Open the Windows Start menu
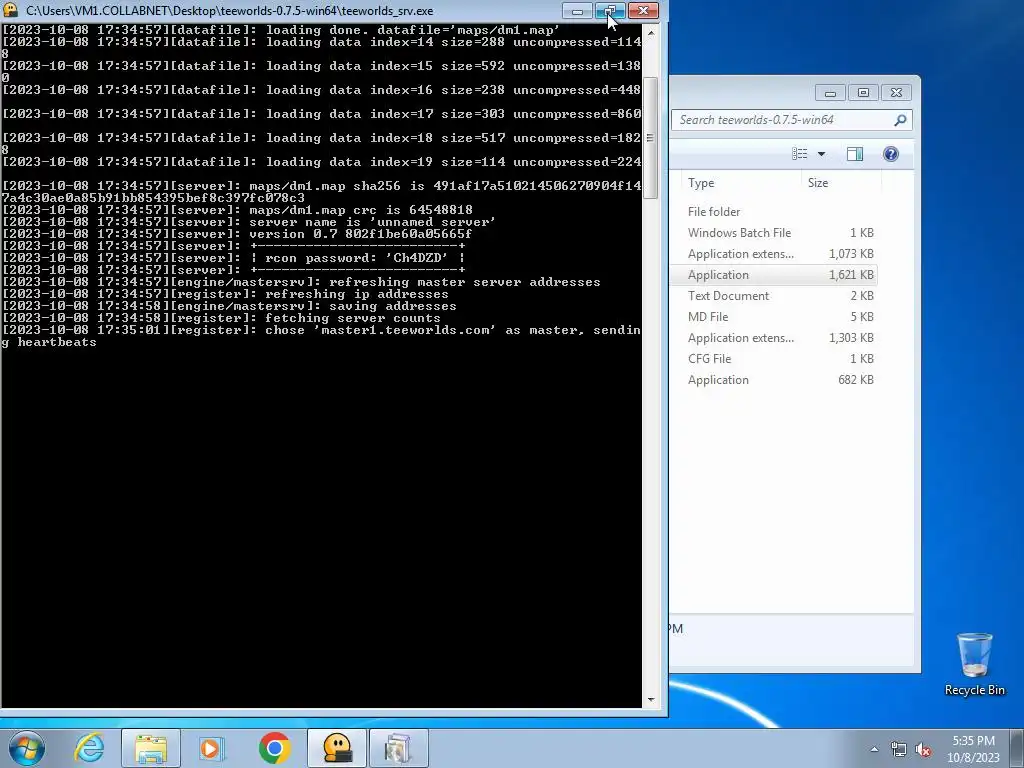 (27, 748)
